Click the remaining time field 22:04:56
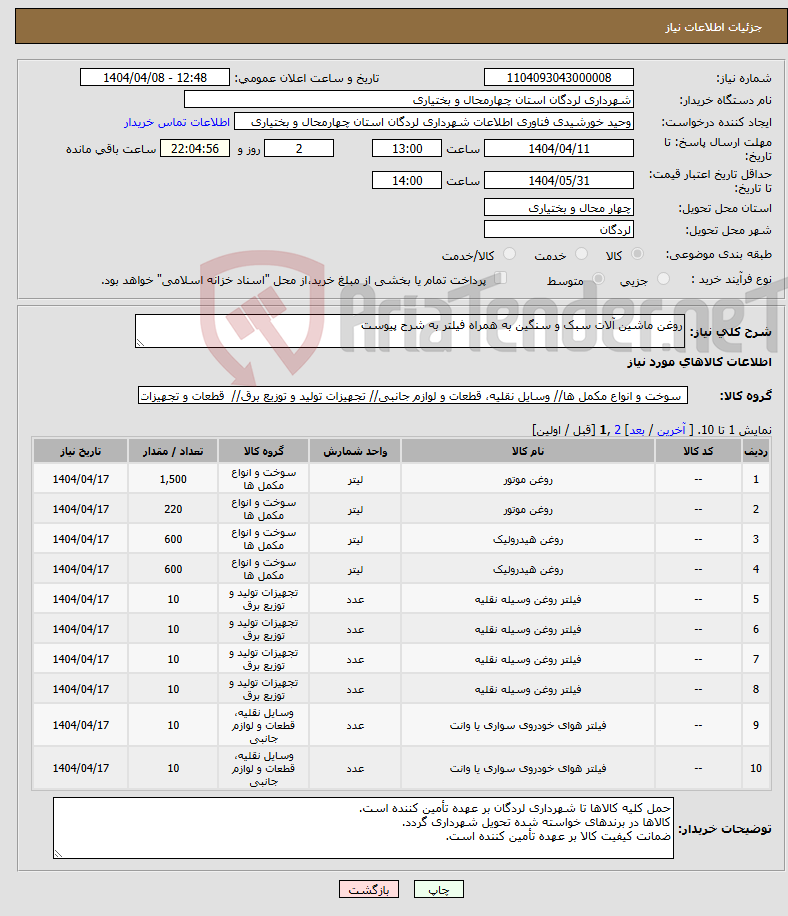Viewport: 788px width, 916px height. tap(195, 148)
